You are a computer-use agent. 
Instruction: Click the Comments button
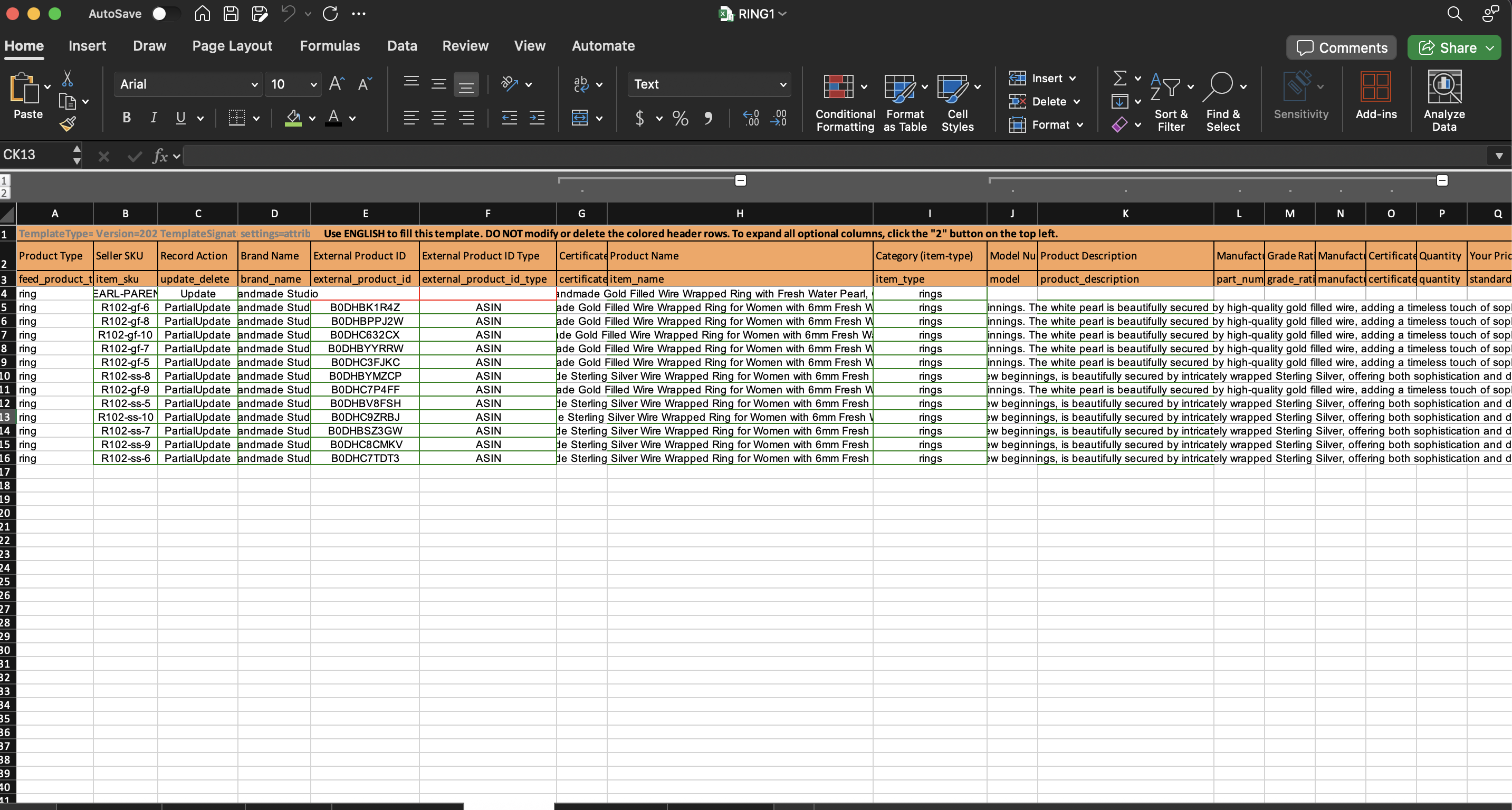coord(1341,47)
